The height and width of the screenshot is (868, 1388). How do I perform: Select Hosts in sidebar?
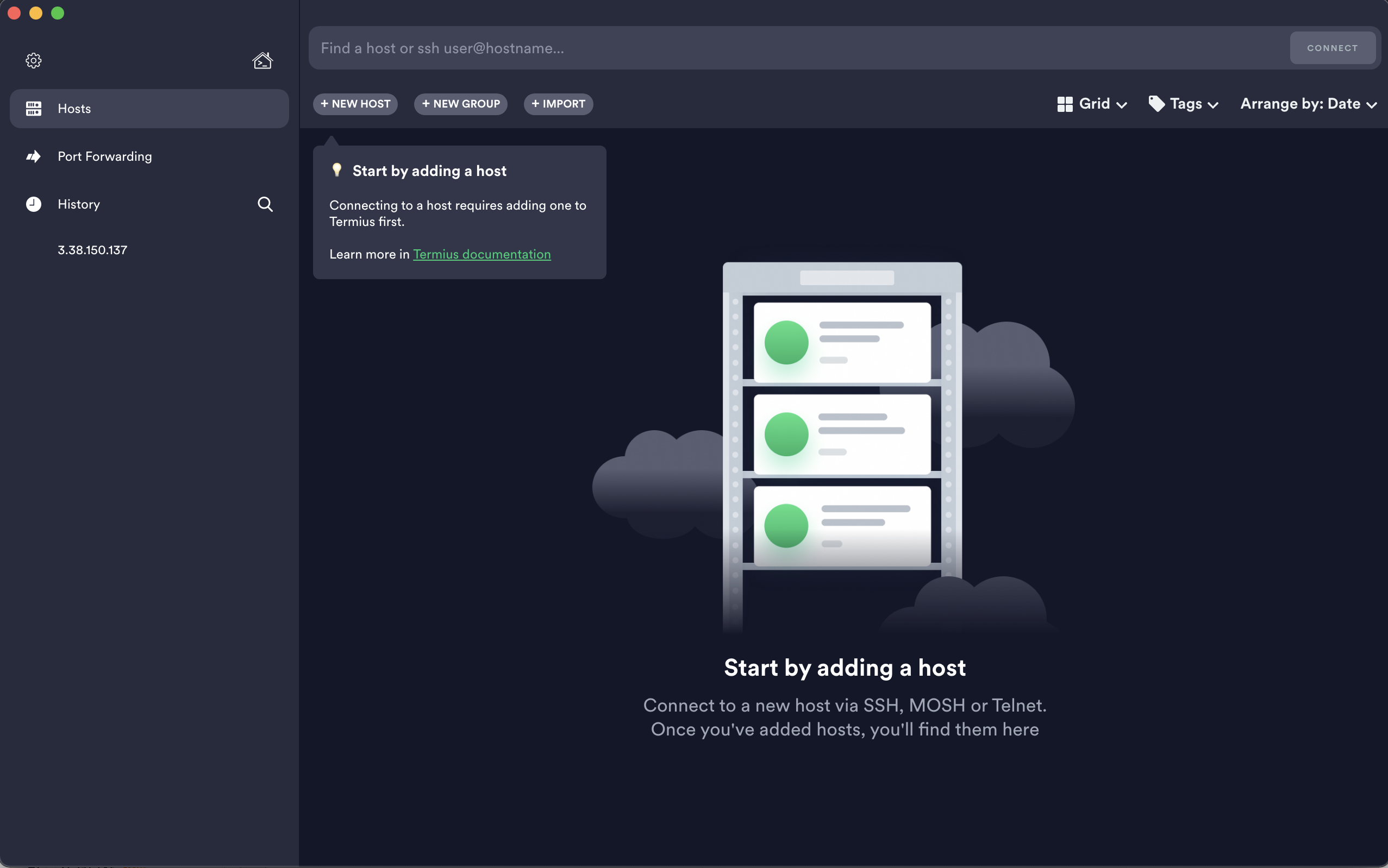74,109
